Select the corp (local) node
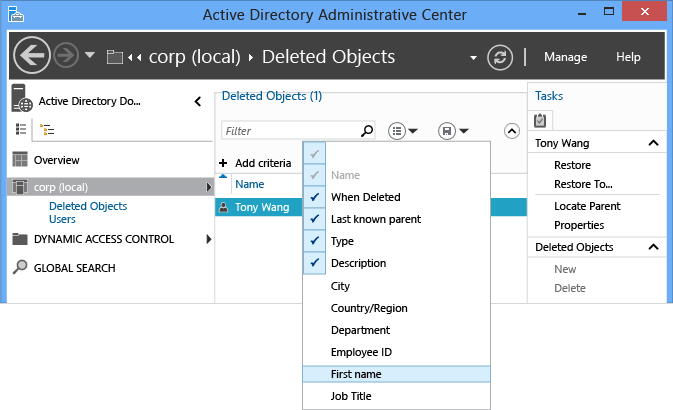This screenshot has width=673, height=410. (110, 187)
